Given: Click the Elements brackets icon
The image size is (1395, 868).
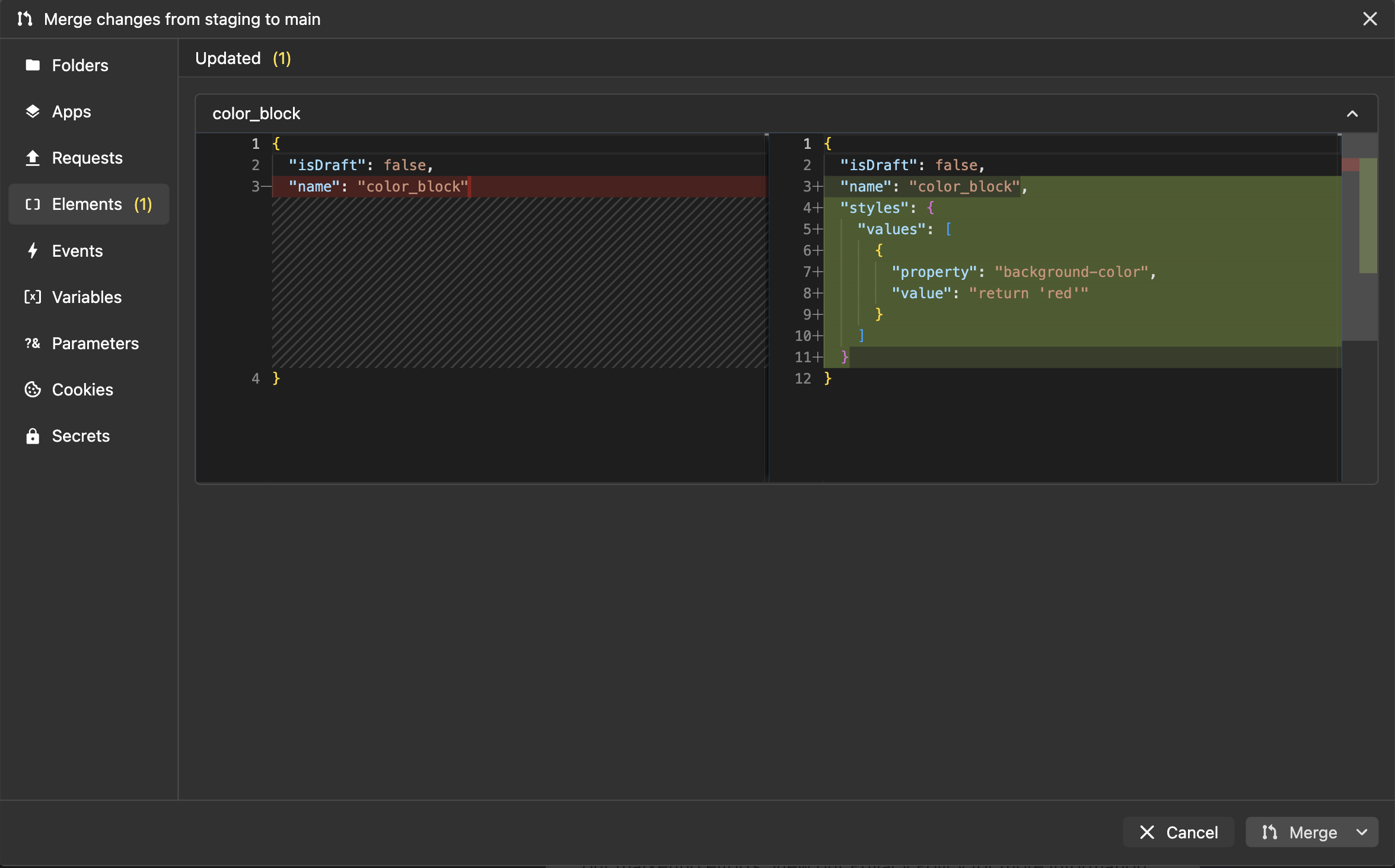Looking at the screenshot, I should coord(33,205).
